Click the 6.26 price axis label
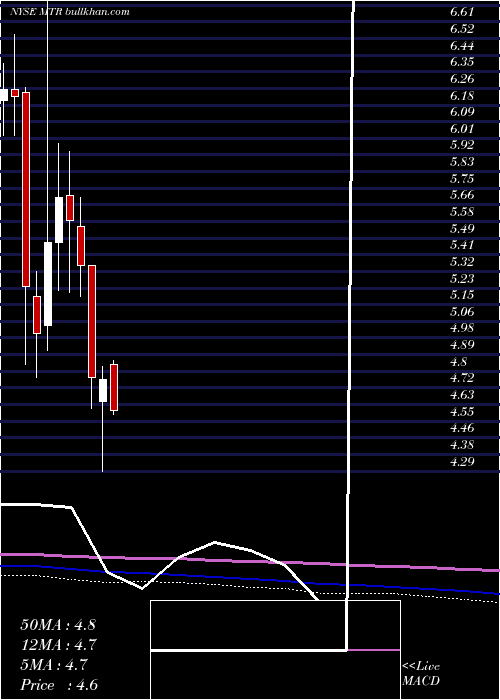Viewport: 500px width, 700px height. click(x=462, y=79)
